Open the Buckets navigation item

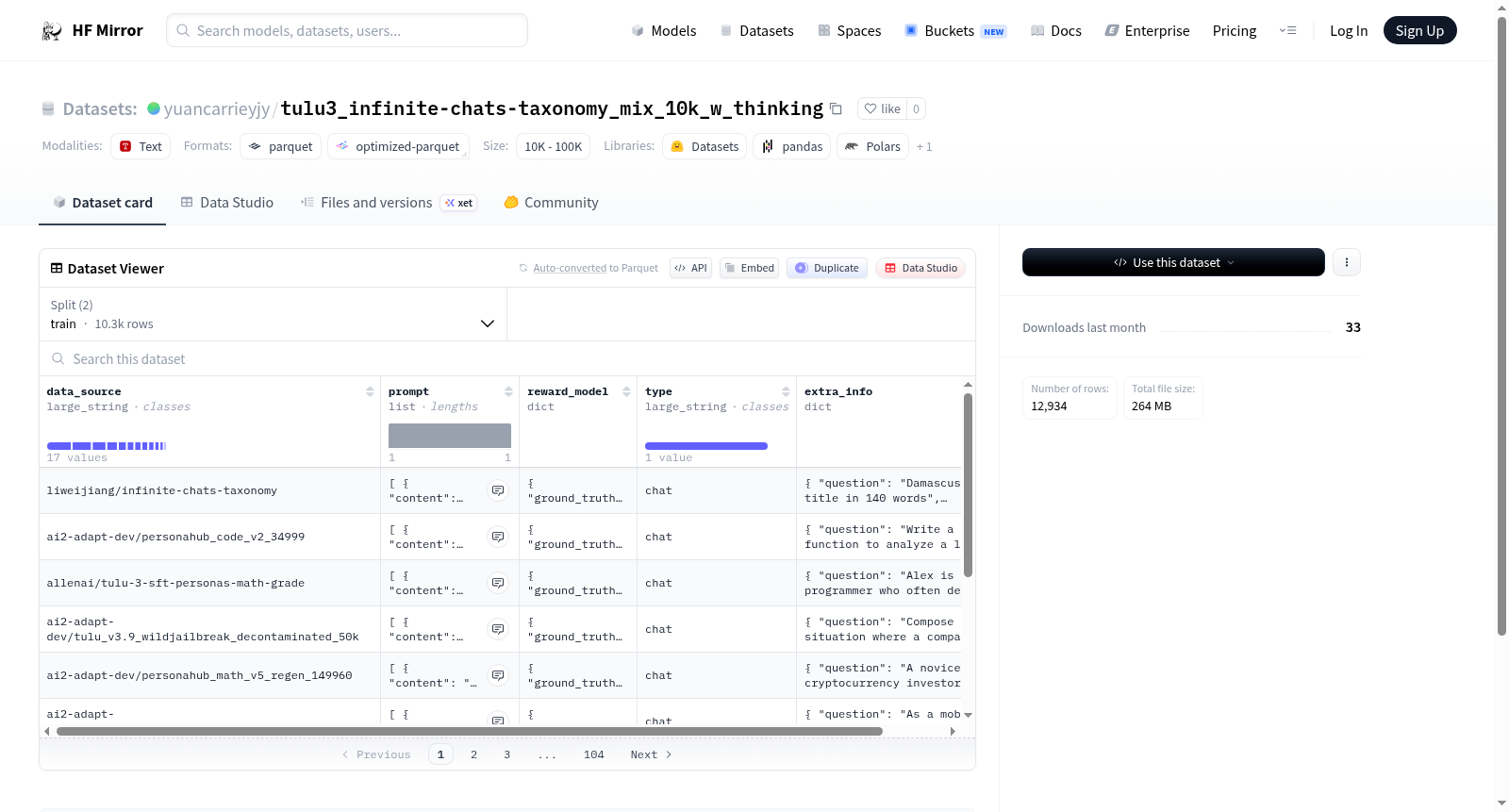point(955,30)
